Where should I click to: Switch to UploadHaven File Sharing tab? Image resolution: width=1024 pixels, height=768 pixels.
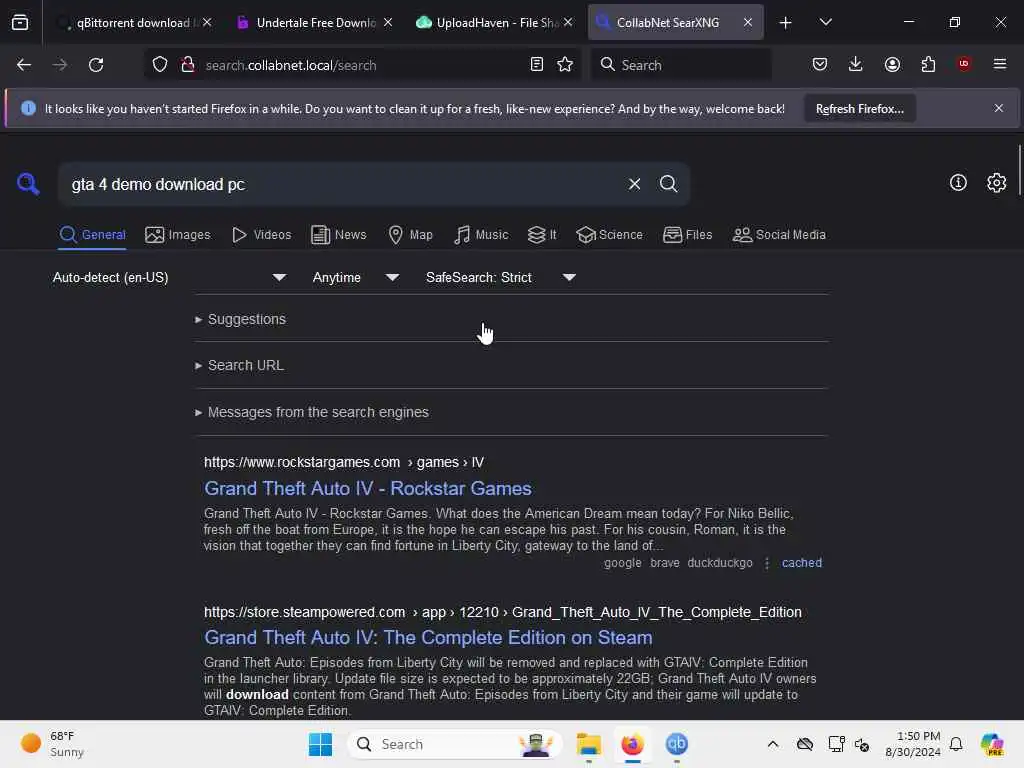point(496,23)
